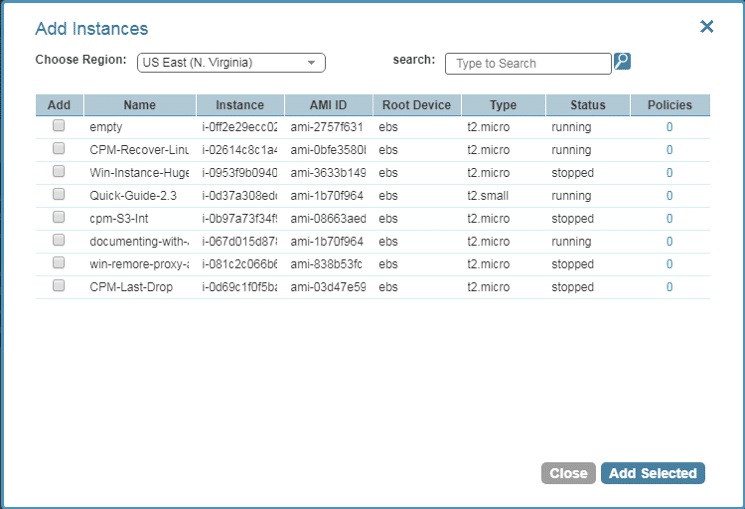The height and width of the screenshot is (509, 745).
Task: Sort by the Name column header
Action: click(140, 105)
